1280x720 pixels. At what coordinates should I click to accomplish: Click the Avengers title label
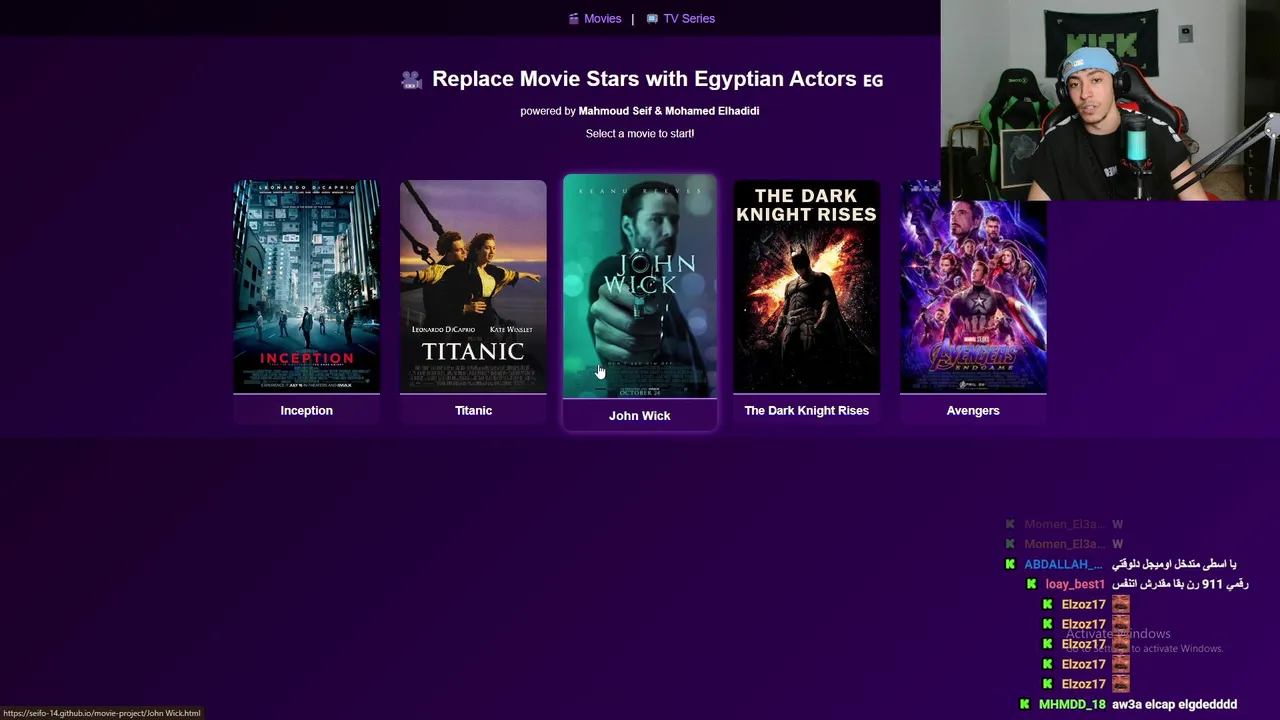973,410
